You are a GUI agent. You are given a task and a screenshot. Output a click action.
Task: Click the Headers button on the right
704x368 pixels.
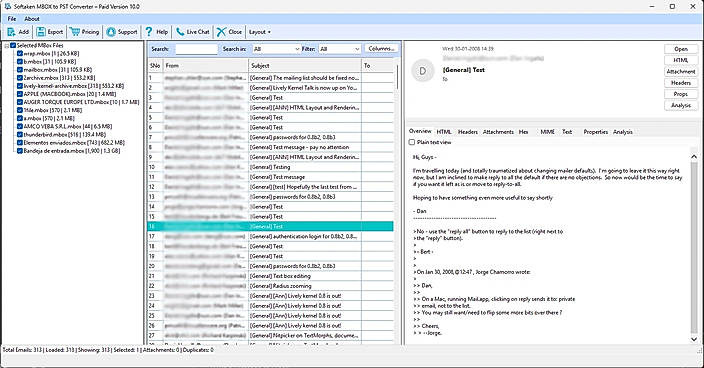tap(681, 83)
